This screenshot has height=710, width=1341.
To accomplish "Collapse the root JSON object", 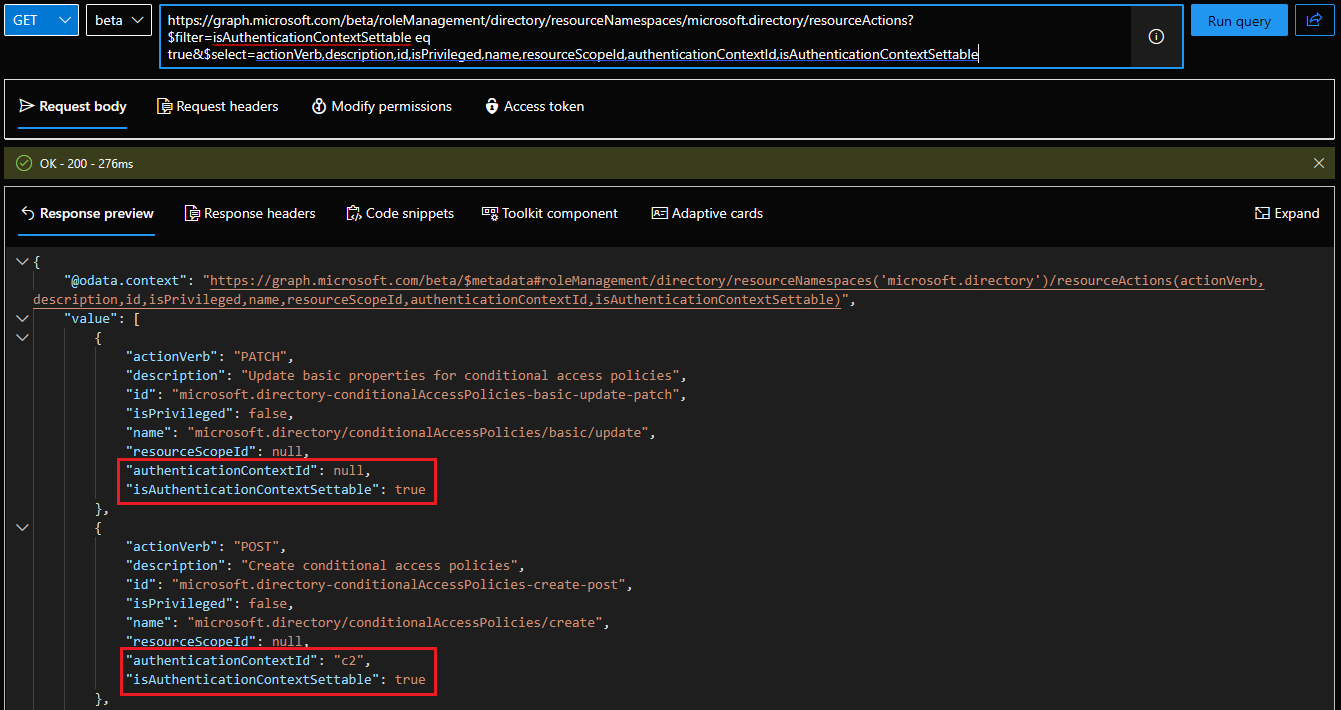I will tap(23, 262).
